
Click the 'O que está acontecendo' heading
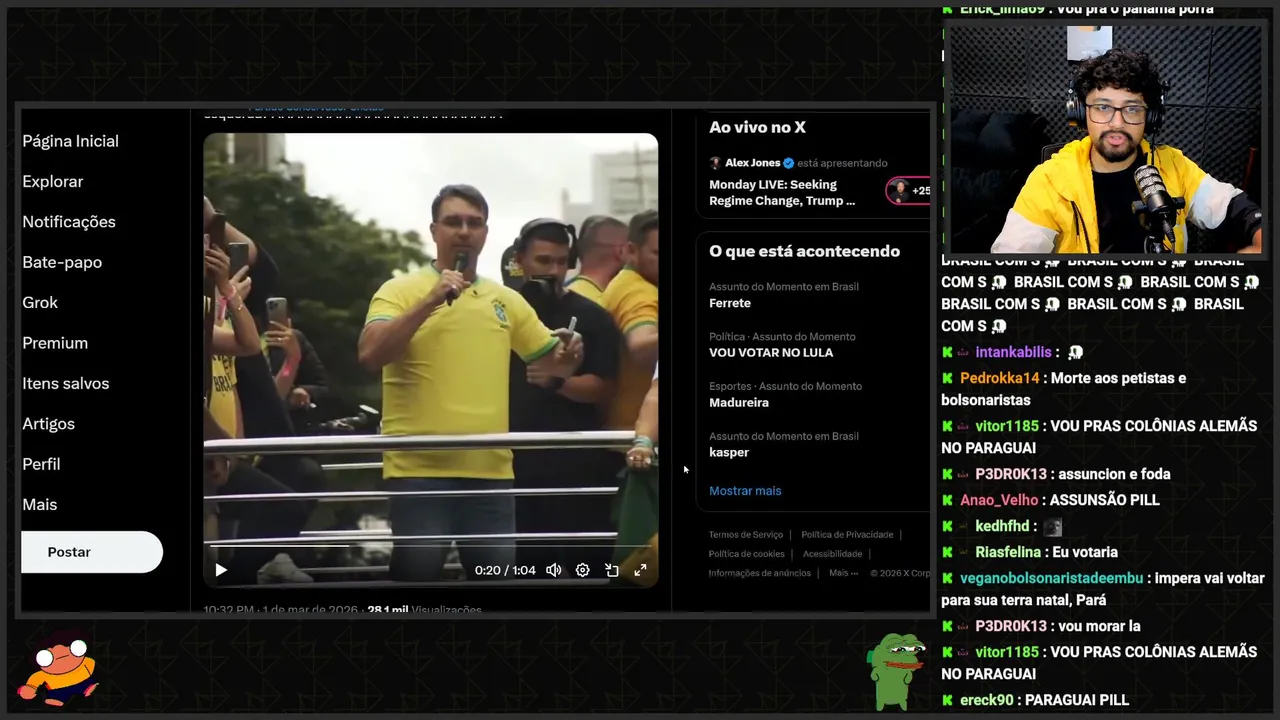click(804, 251)
